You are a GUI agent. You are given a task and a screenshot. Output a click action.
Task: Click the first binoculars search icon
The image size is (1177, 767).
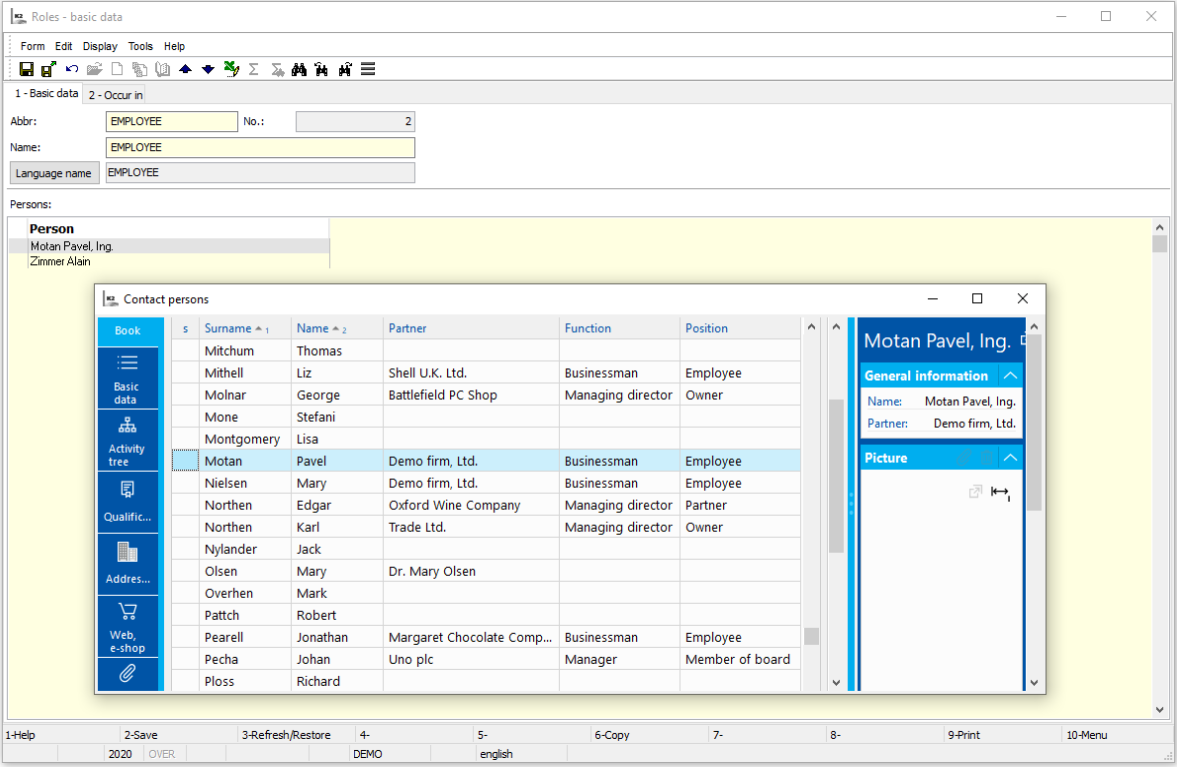[298, 69]
